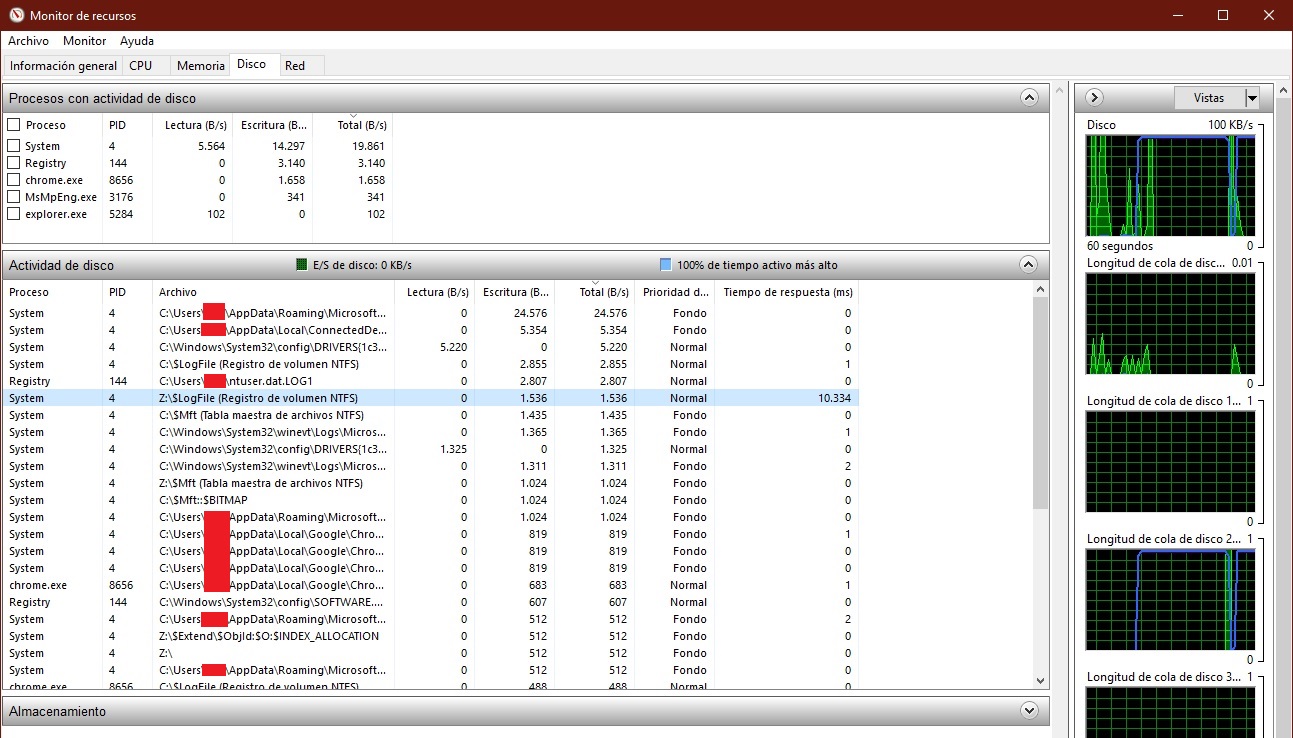Expand the Almacenamiento section

(x=1029, y=711)
